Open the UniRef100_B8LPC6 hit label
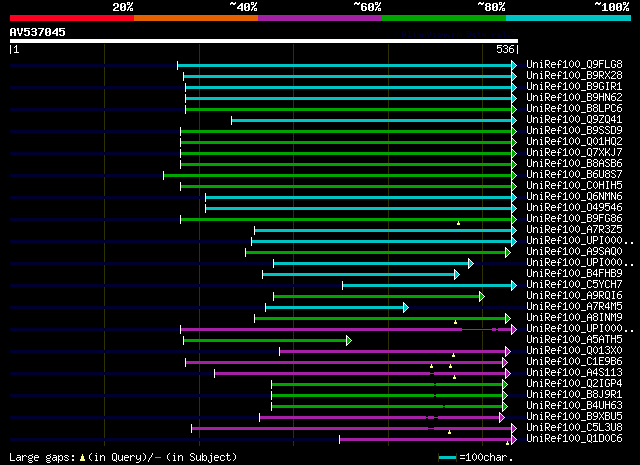 (x=574, y=109)
